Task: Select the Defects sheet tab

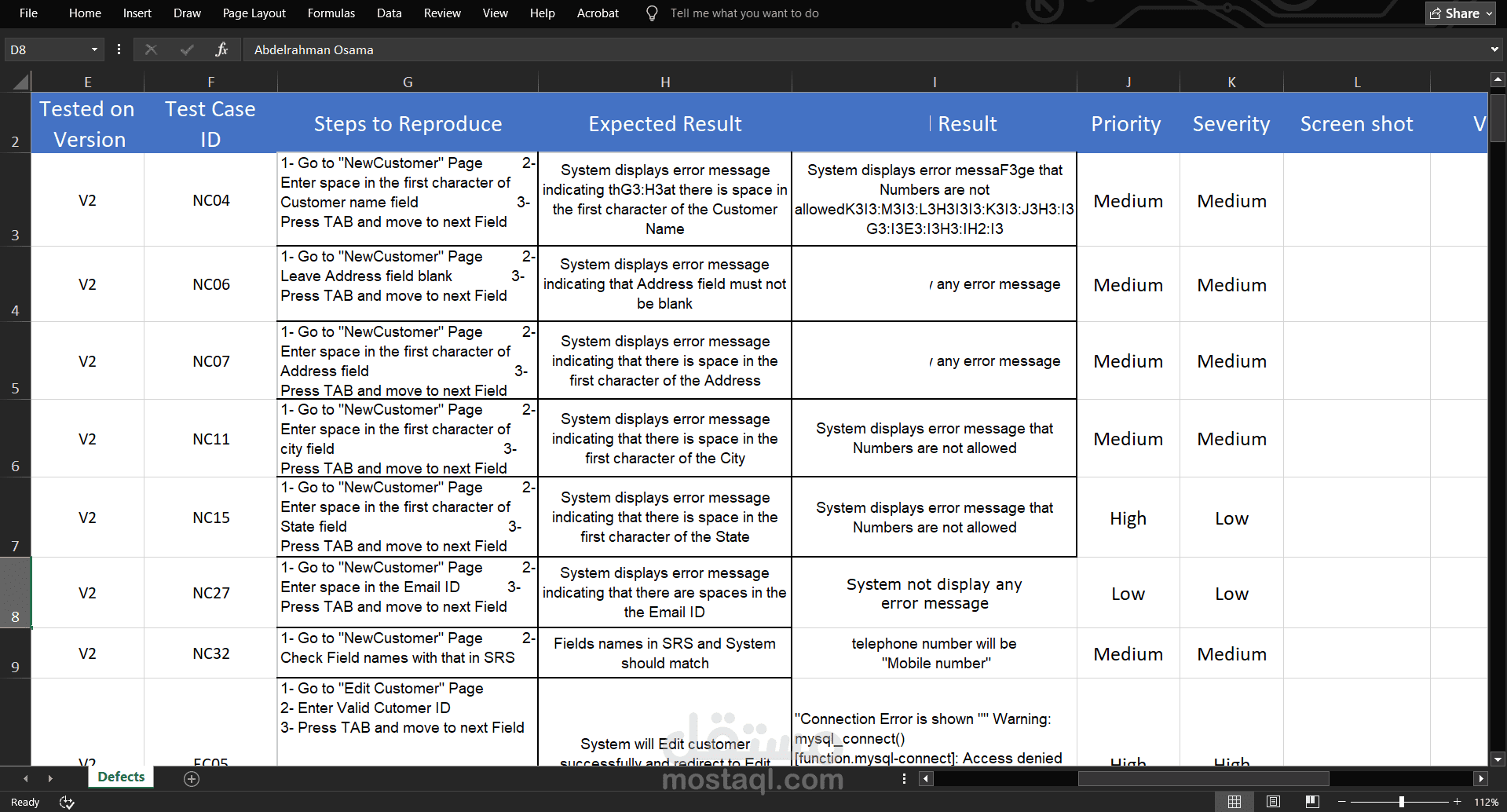Action: pos(121,777)
